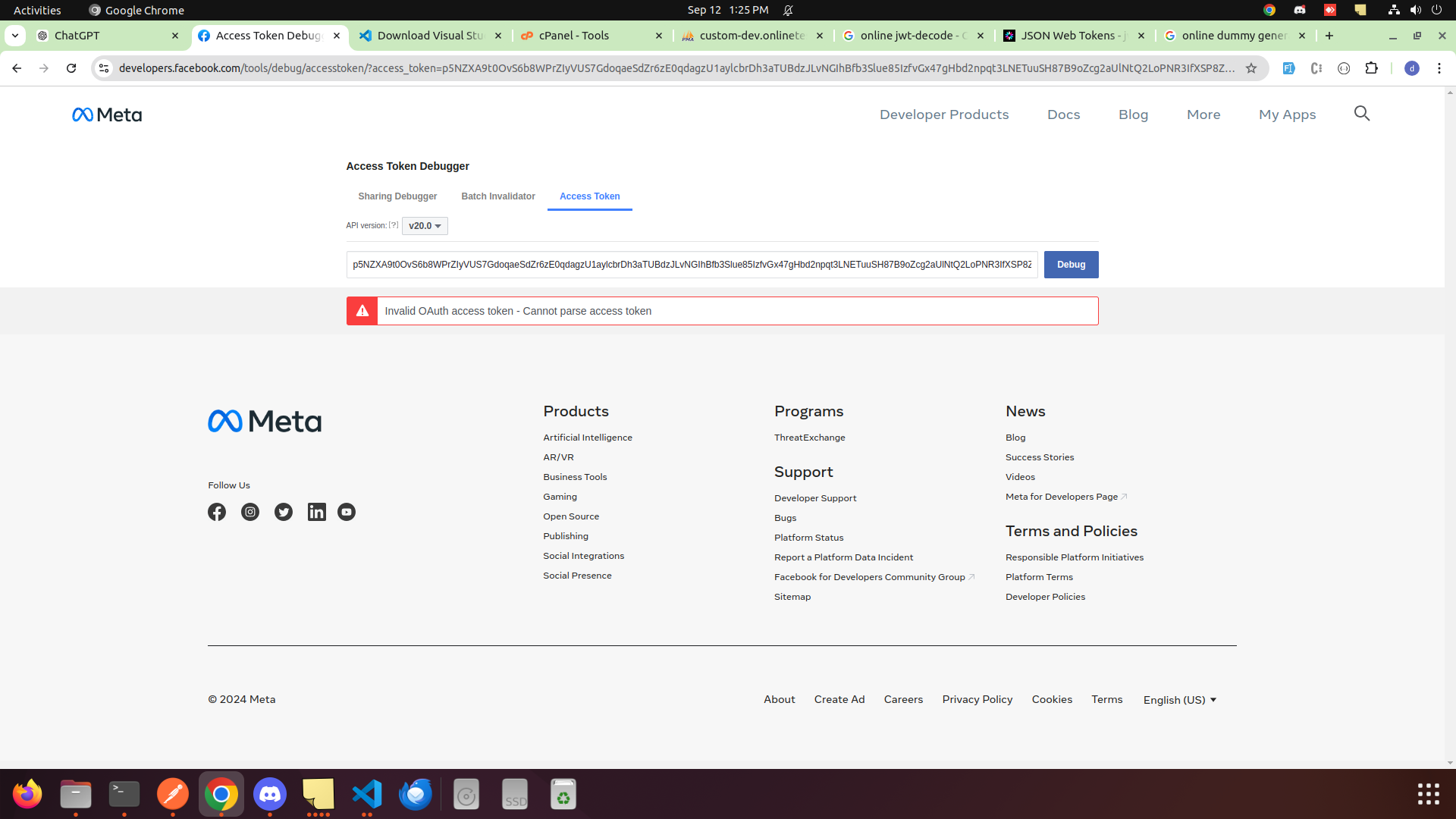This screenshot has width=1456, height=819.
Task: Open the Chrome extensions puzzle icon
Action: (1371, 68)
